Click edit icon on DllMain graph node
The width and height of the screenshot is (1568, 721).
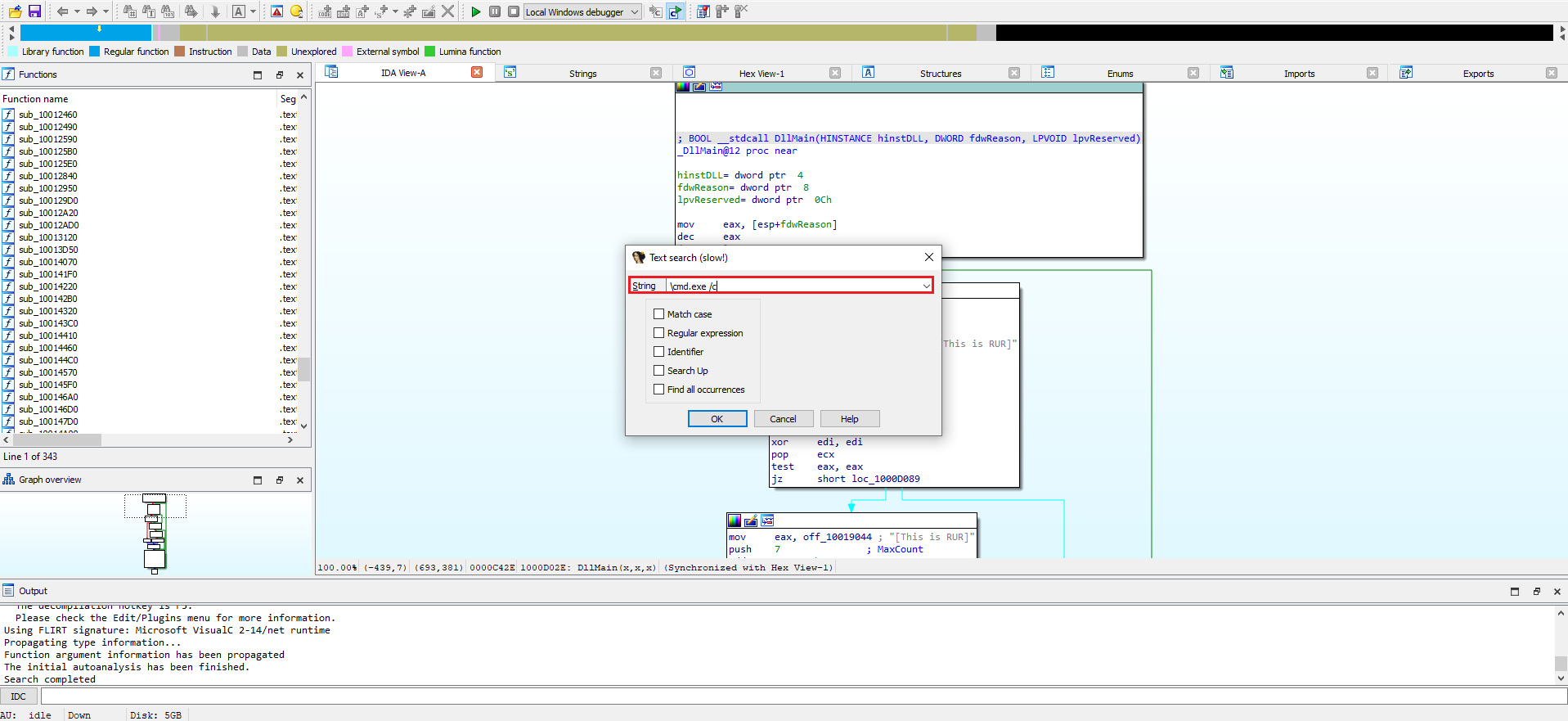[699, 87]
